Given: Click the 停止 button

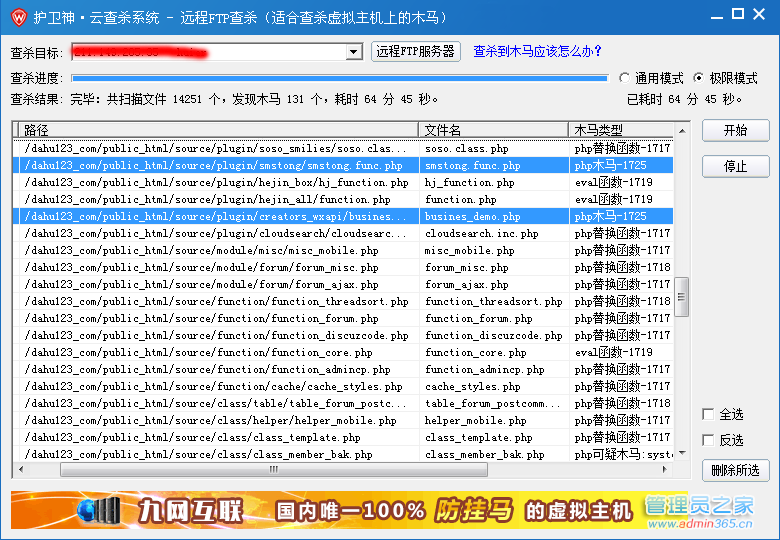Looking at the screenshot, I should [735, 166].
